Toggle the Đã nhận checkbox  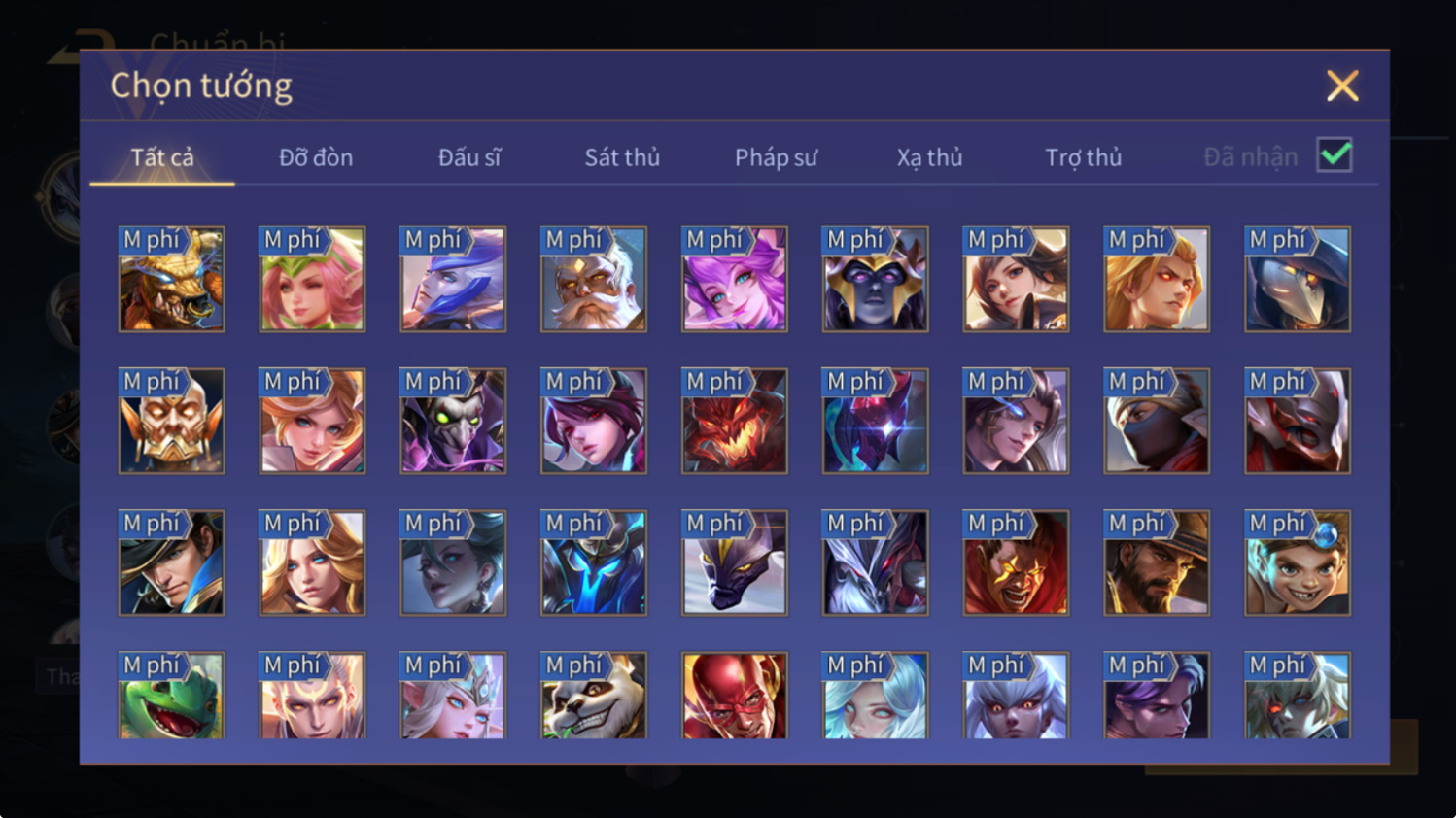click(1335, 155)
